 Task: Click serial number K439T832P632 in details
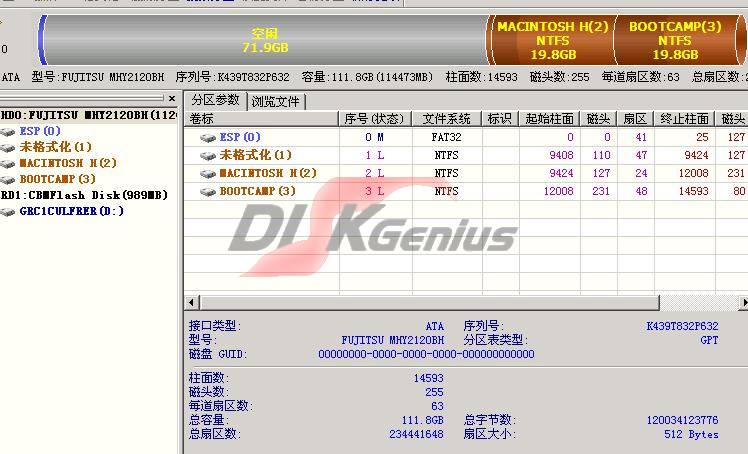pyautogui.click(x=682, y=326)
